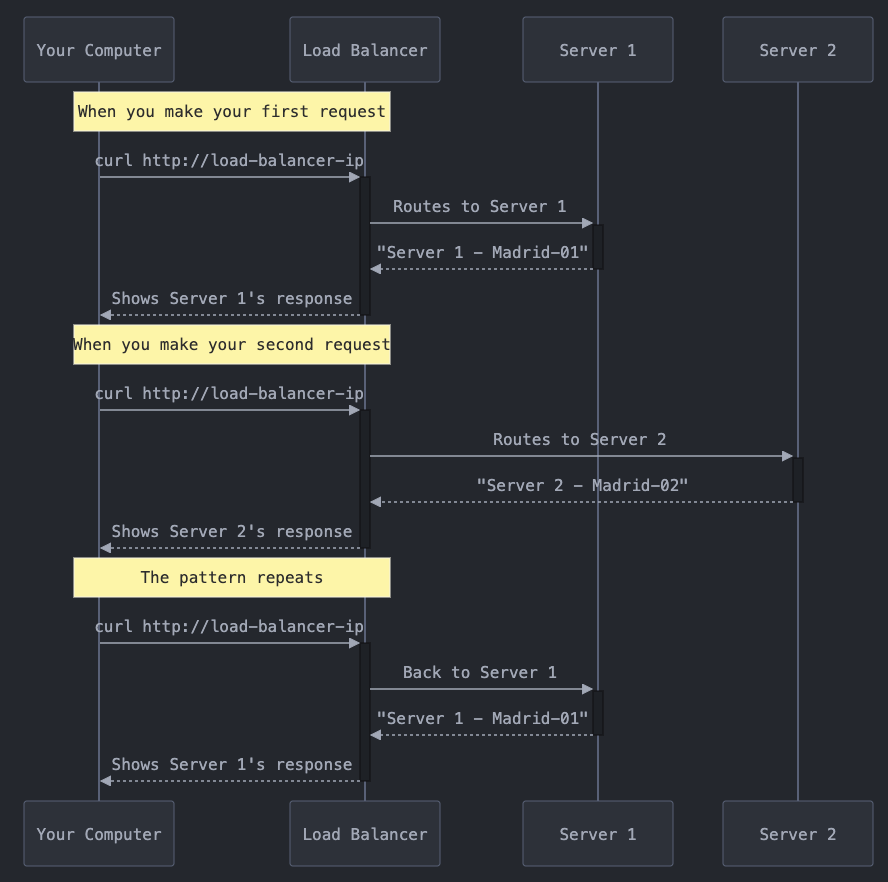
Task: Click "Shows Server 1's response" above the second request note
Action: click(232, 299)
